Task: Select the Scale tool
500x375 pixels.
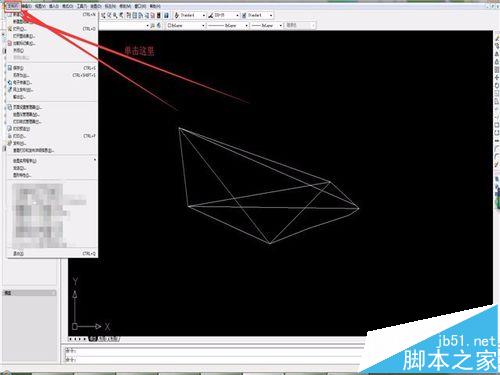Action: pyautogui.click(x=497, y=93)
